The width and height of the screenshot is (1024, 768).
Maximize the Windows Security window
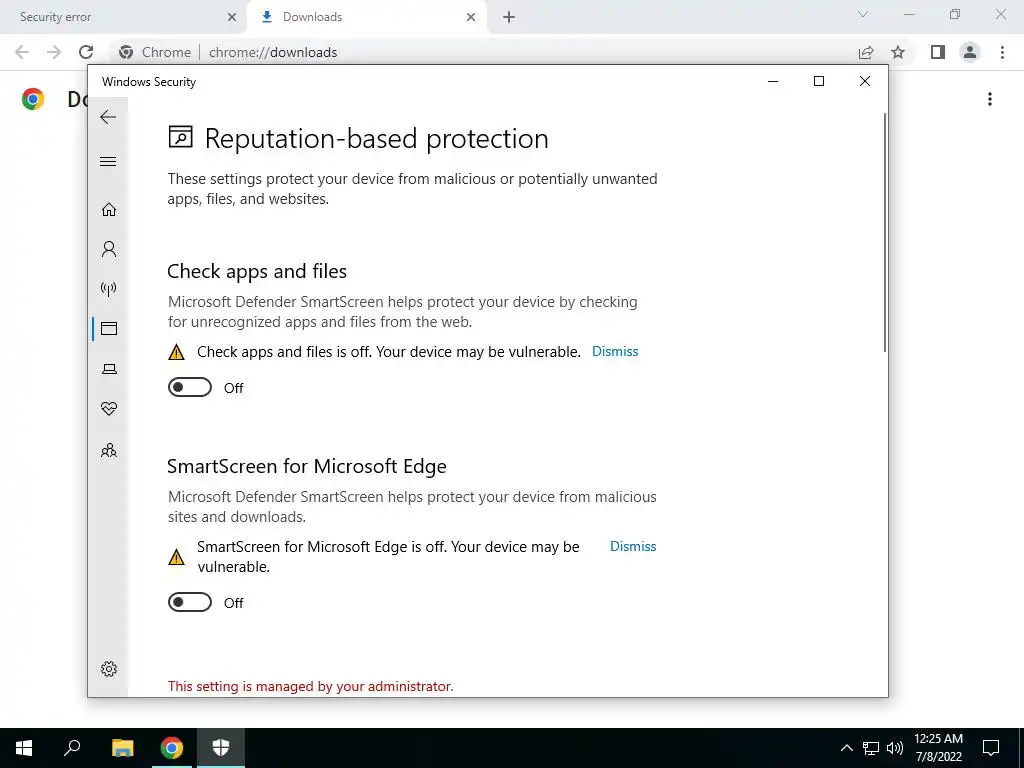click(819, 81)
